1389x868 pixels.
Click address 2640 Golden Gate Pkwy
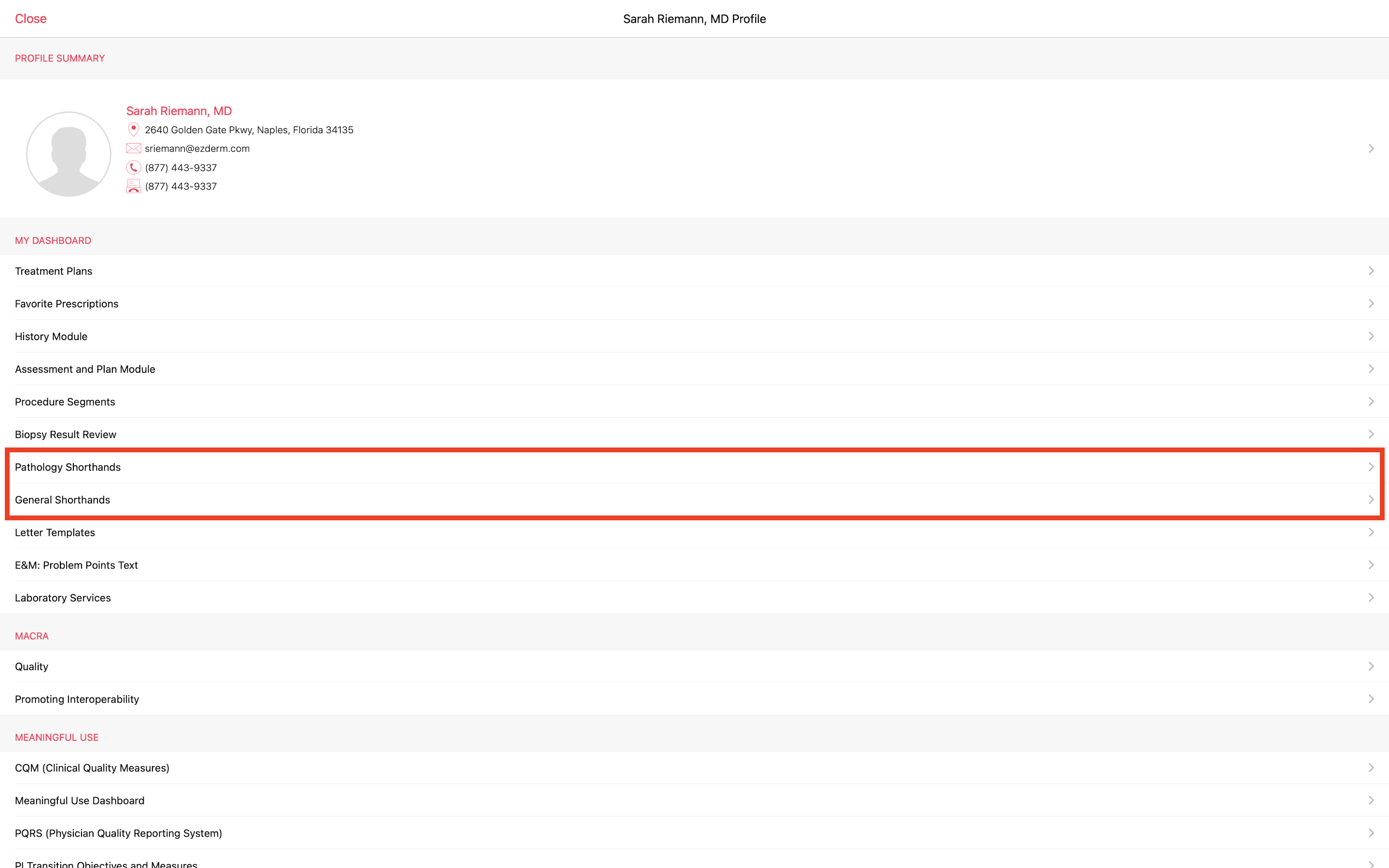pos(249,130)
